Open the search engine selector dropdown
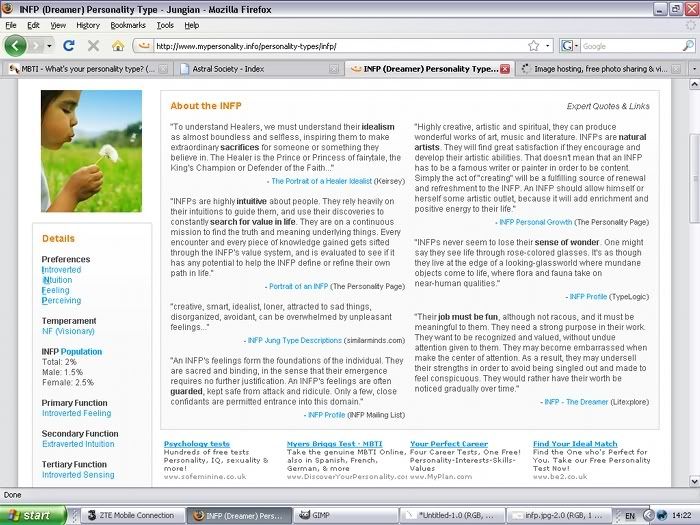Viewport: 700px width, 525px height. click(570, 46)
